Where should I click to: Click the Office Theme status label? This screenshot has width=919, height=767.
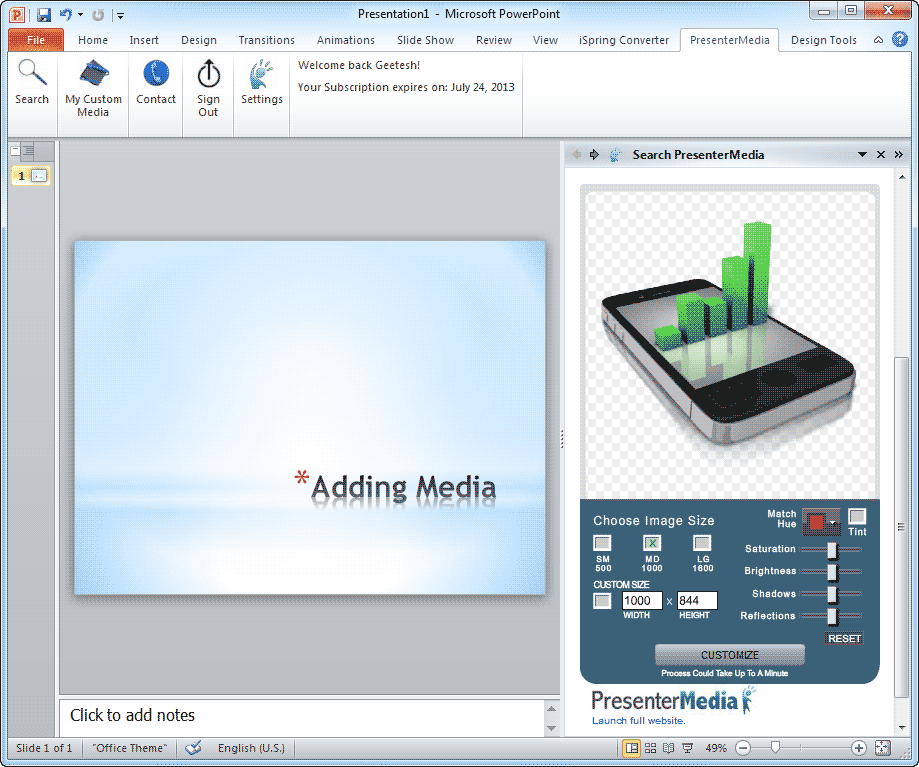click(x=130, y=748)
